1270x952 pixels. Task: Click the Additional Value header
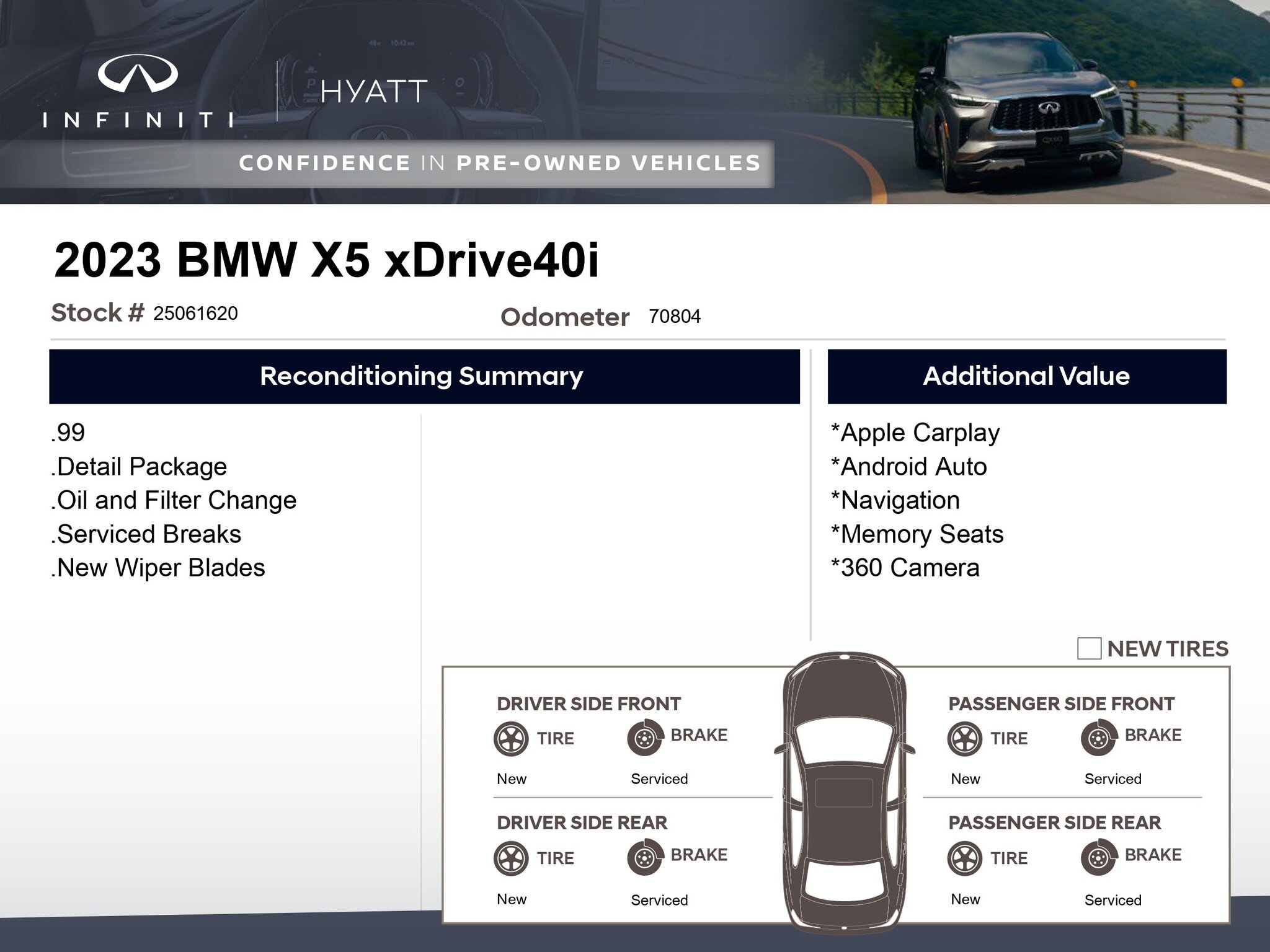pyautogui.click(x=1026, y=376)
